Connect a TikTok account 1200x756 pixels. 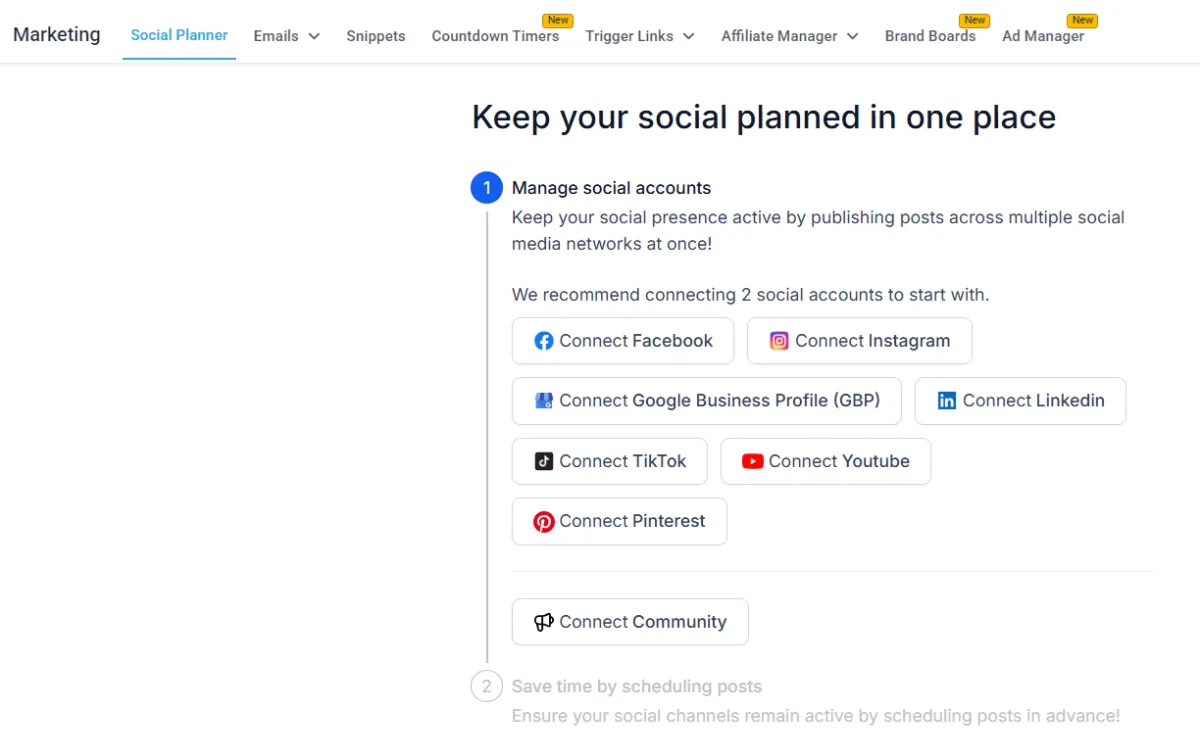point(610,461)
